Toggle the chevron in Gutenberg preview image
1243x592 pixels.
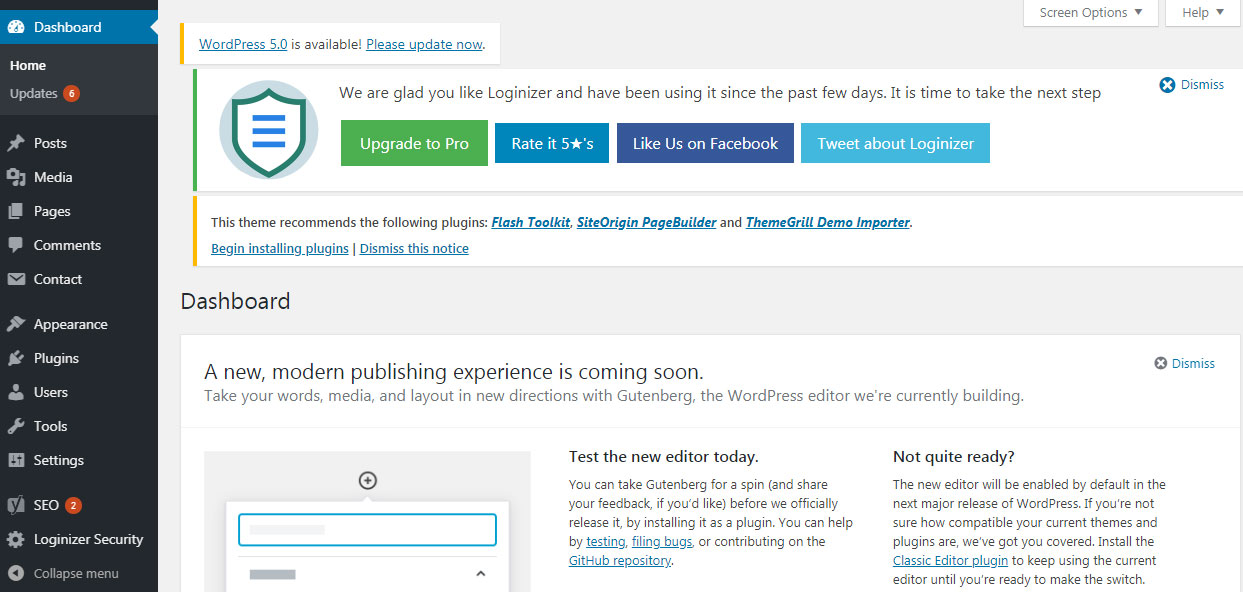tap(480, 573)
